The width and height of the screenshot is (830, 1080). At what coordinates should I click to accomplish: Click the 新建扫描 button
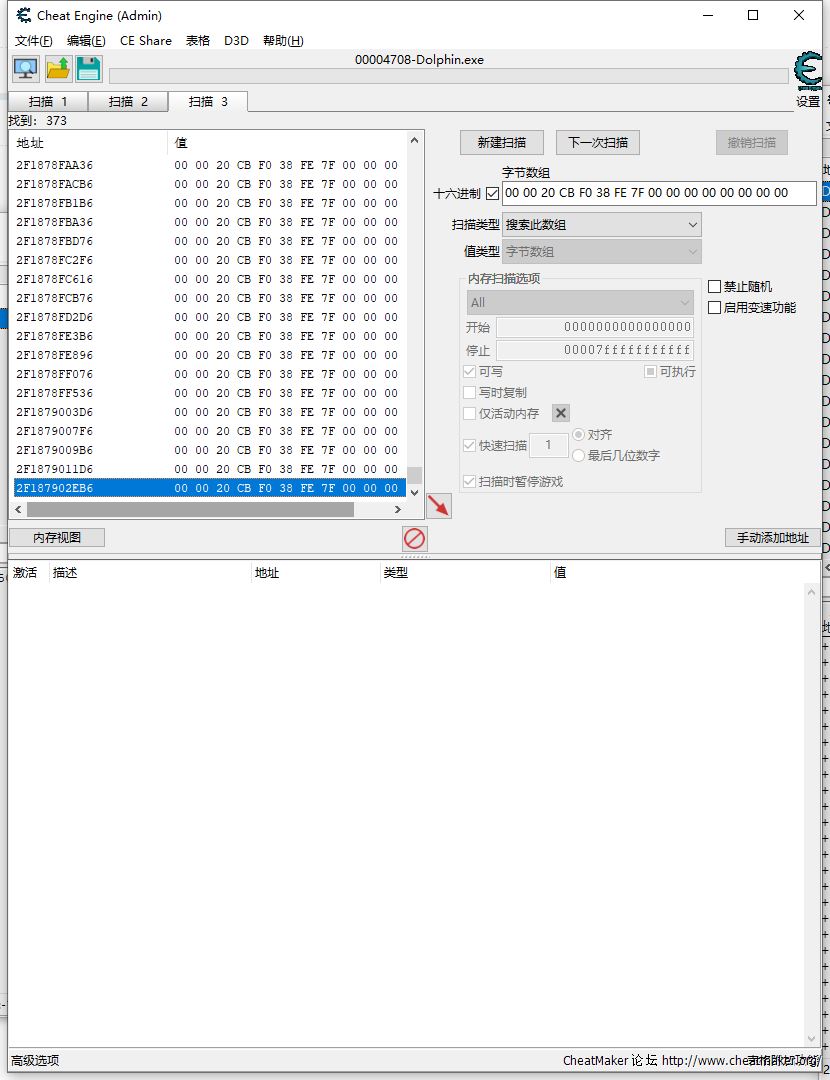[x=501, y=142]
